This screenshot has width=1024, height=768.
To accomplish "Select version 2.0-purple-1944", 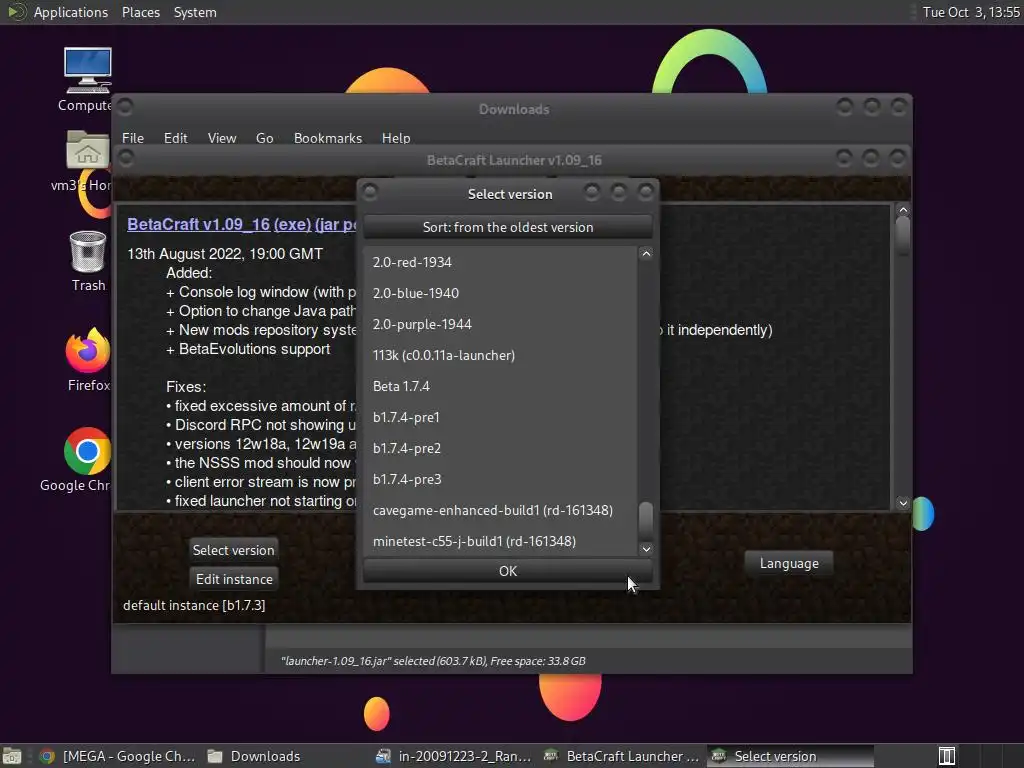I will [500, 324].
